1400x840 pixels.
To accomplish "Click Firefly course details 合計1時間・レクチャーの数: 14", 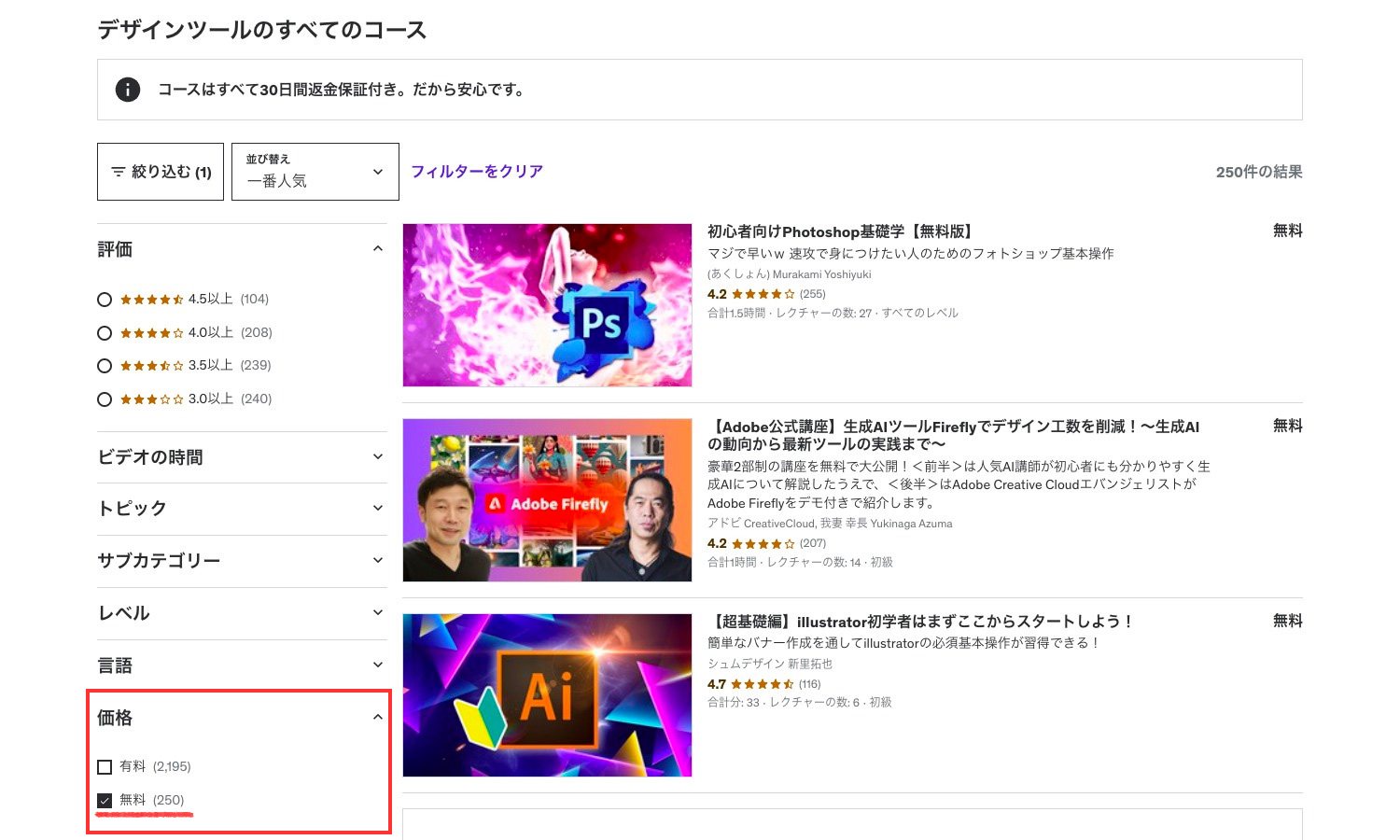I will 800,562.
